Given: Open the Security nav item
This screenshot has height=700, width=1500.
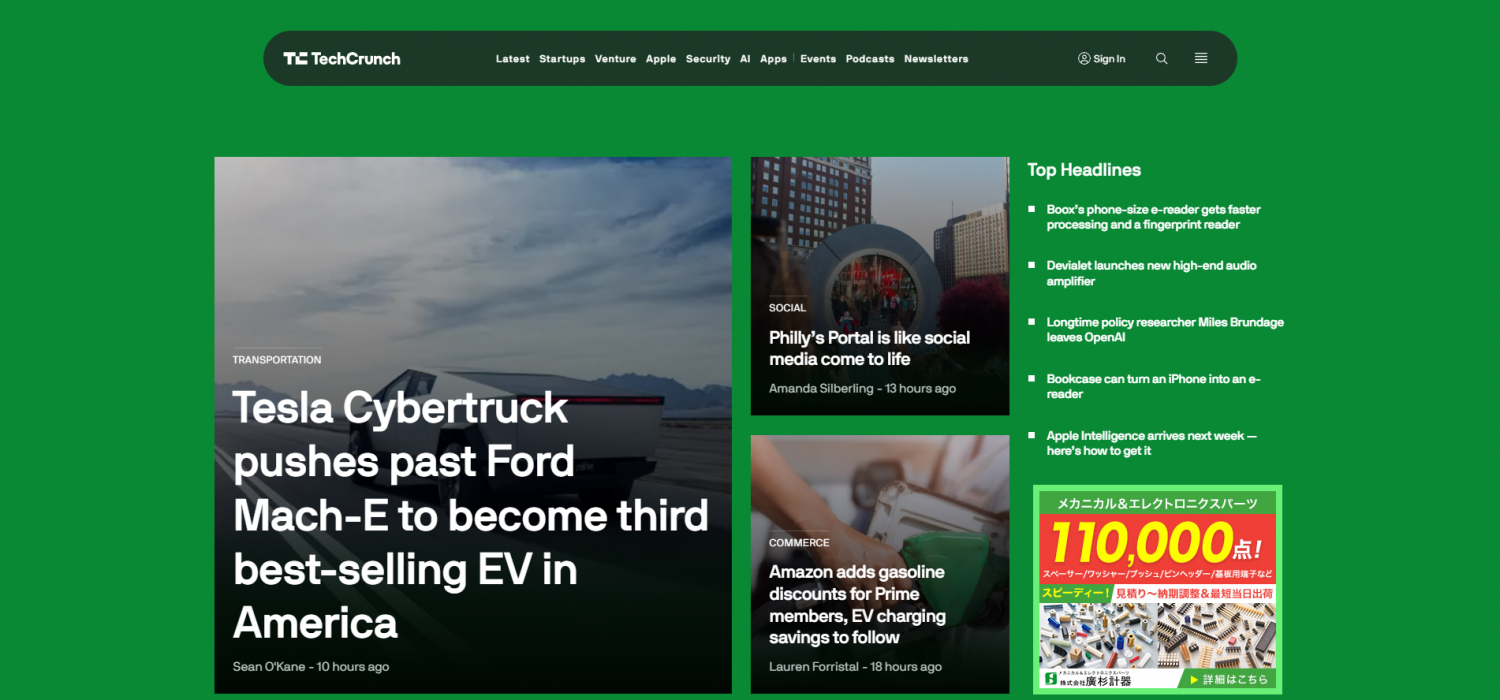Looking at the screenshot, I should pos(708,59).
